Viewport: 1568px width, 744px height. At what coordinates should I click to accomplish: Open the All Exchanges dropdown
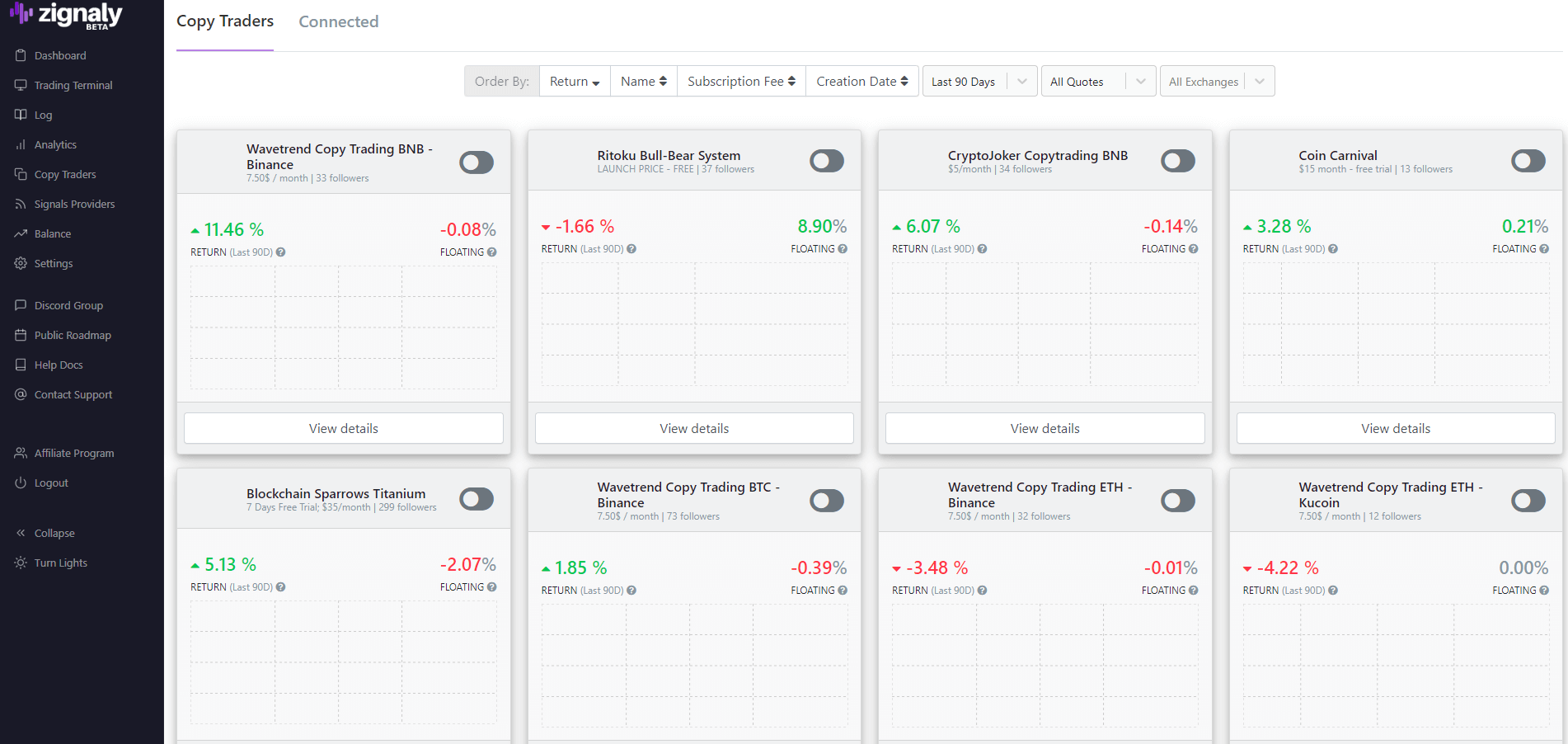coord(1217,82)
